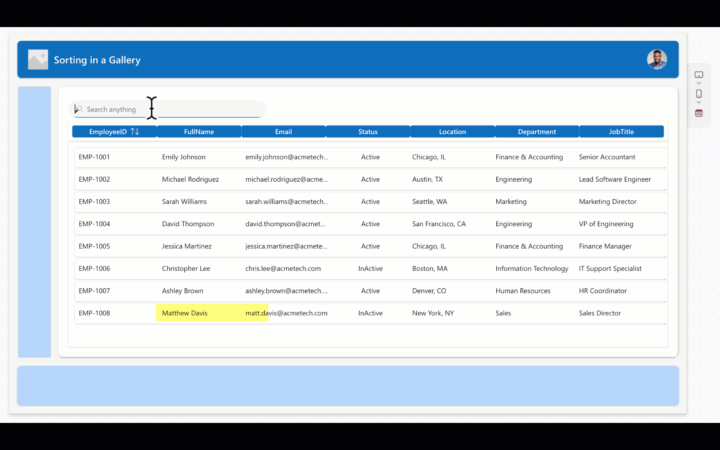Click the name David Thompson
Image resolution: width=720 pixels, height=450 pixels.
(188, 224)
